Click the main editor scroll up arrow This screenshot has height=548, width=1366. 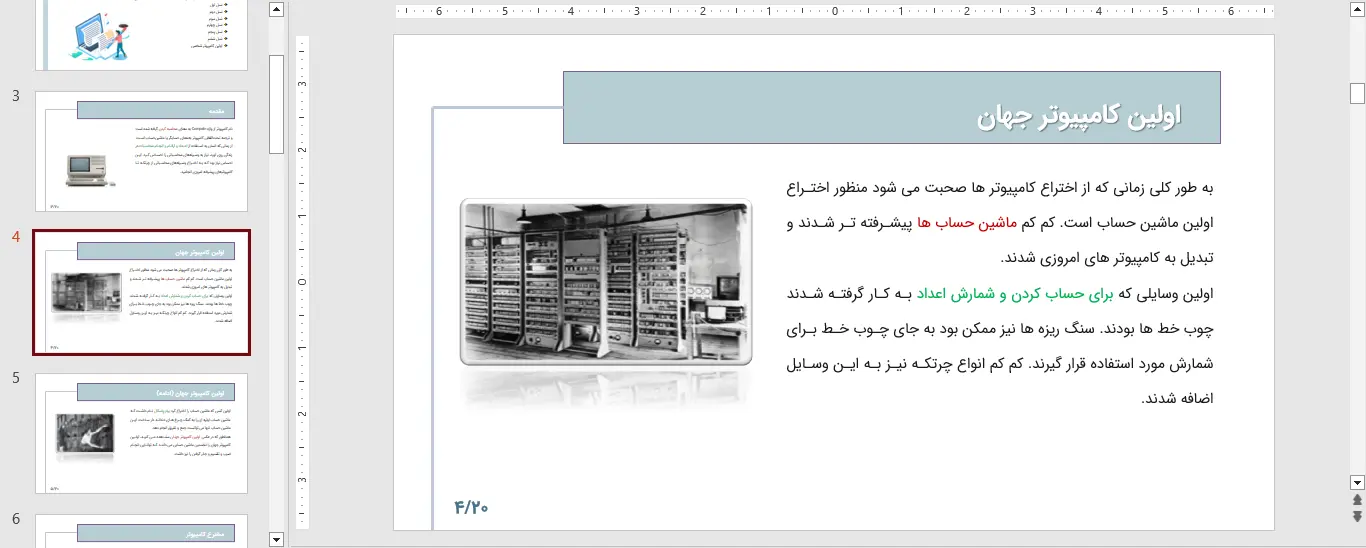1357,10
